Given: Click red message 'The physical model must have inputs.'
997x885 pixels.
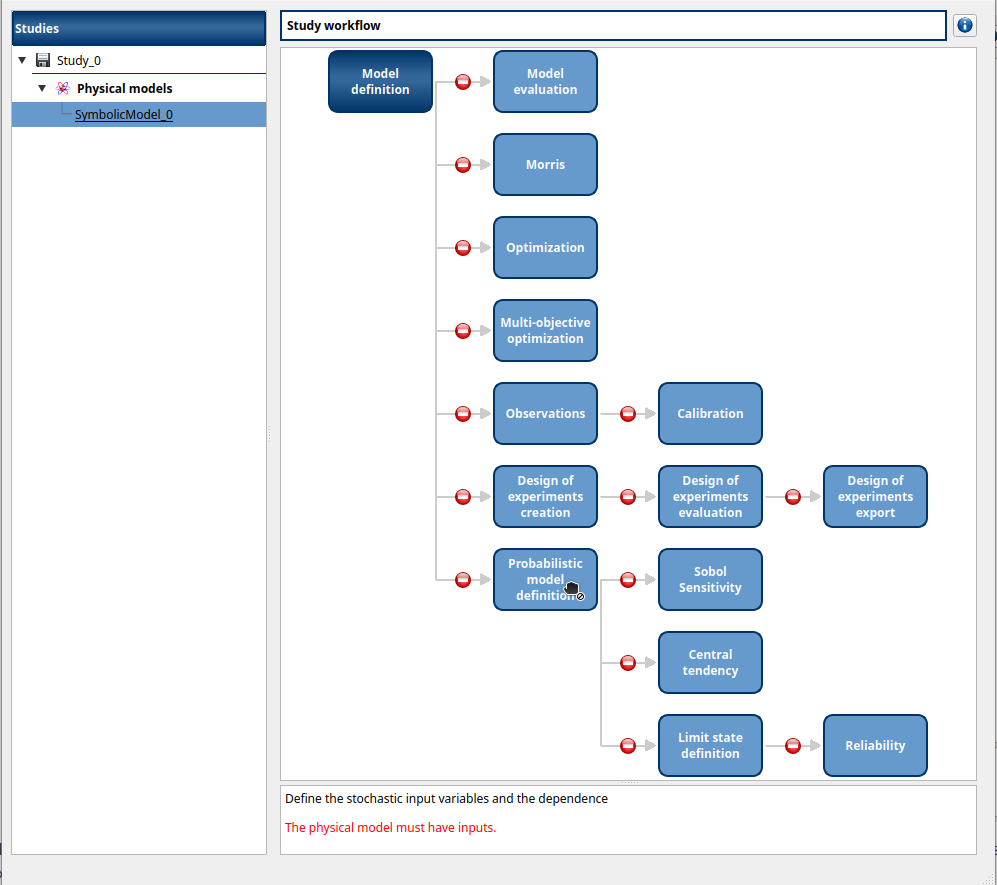Looking at the screenshot, I should click(x=390, y=828).
